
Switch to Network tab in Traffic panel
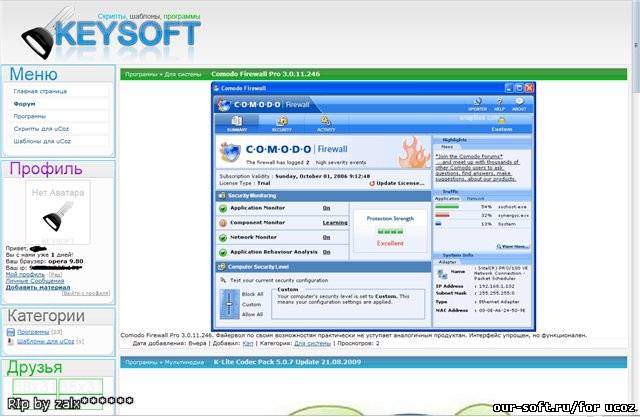(x=476, y=199)
